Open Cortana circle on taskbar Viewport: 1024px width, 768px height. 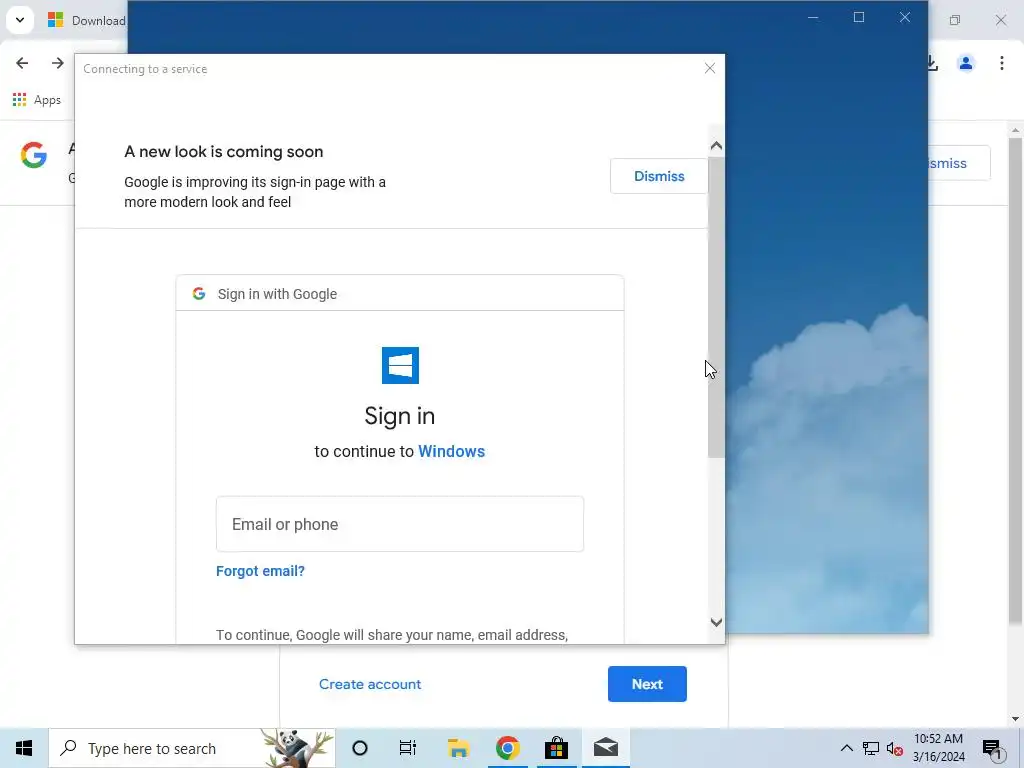360,748
